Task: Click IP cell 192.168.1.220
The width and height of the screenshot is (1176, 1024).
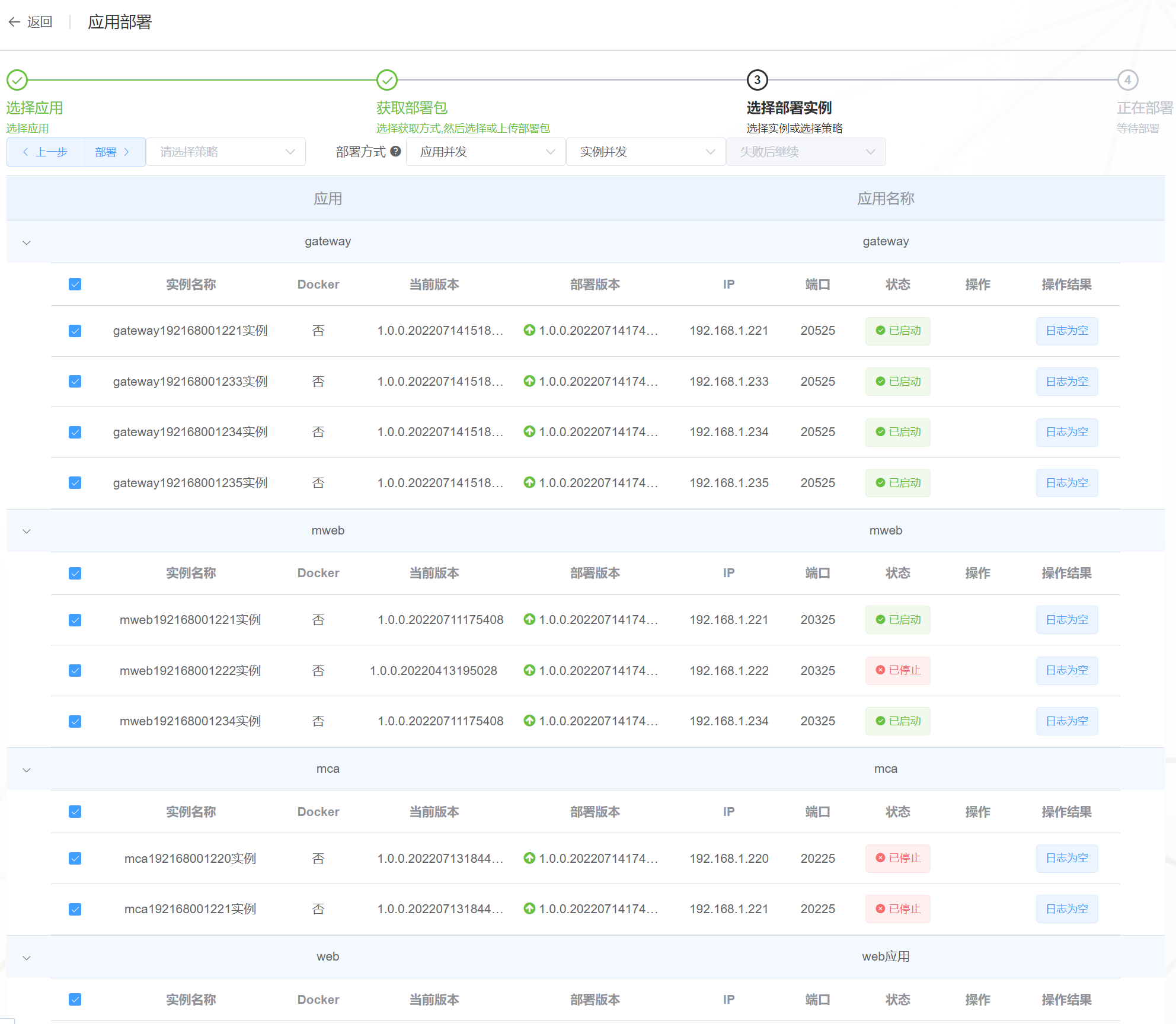Action: pos(728,858)
